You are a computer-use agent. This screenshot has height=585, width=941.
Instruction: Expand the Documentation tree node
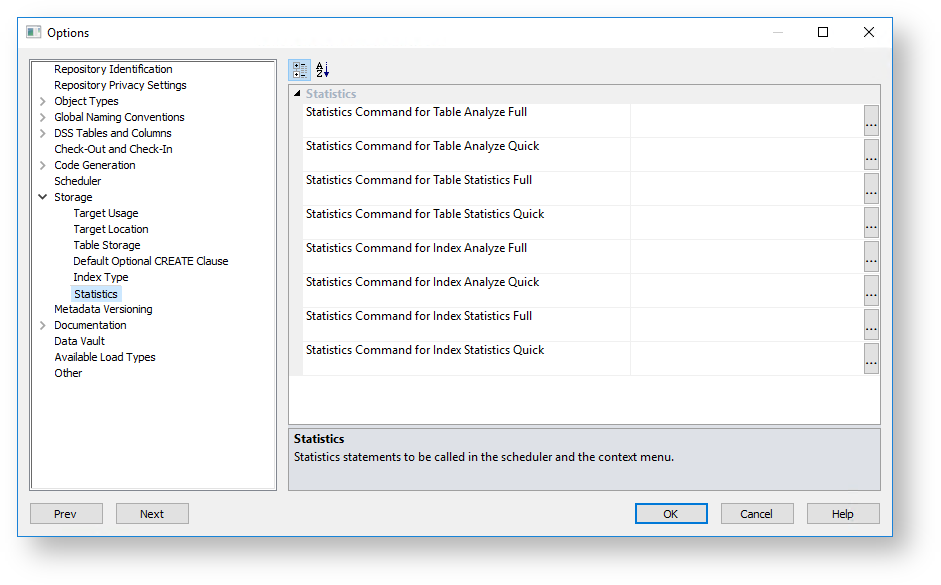43,325
